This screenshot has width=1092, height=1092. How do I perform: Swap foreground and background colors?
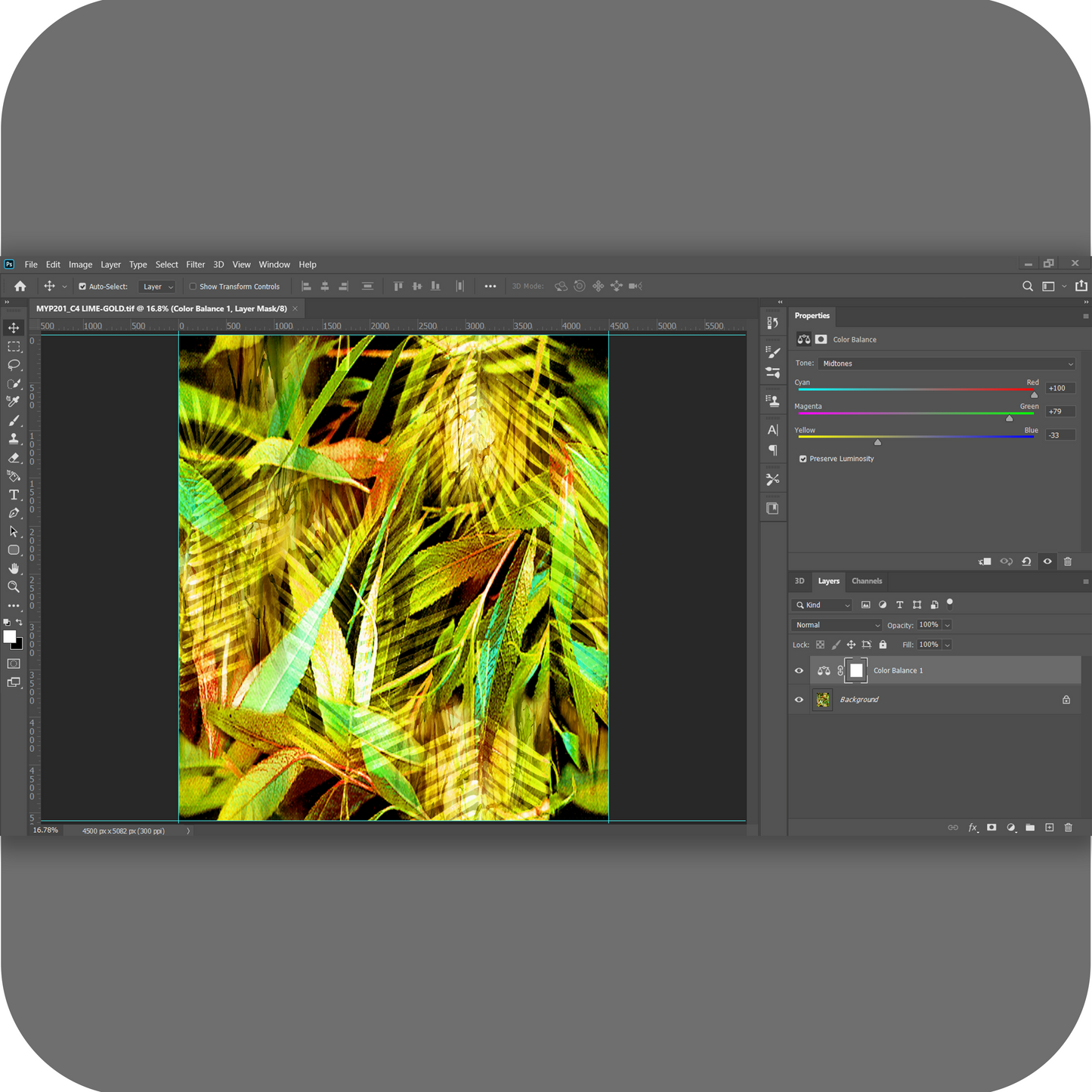click(x=20, y=622)
